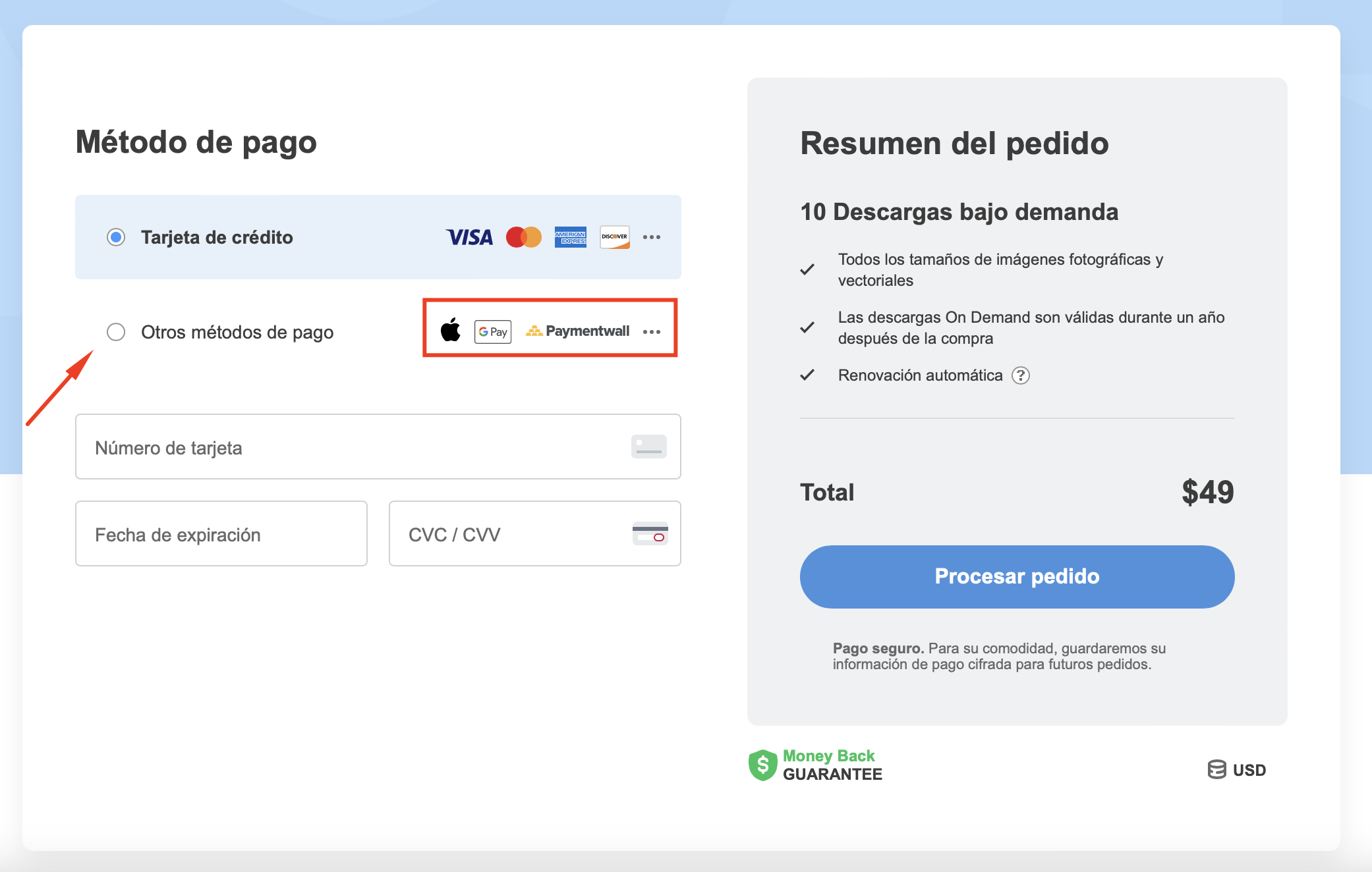Select Otros métodos de pago radio option
Viewport: 1372px width, 872px height.
116,332
